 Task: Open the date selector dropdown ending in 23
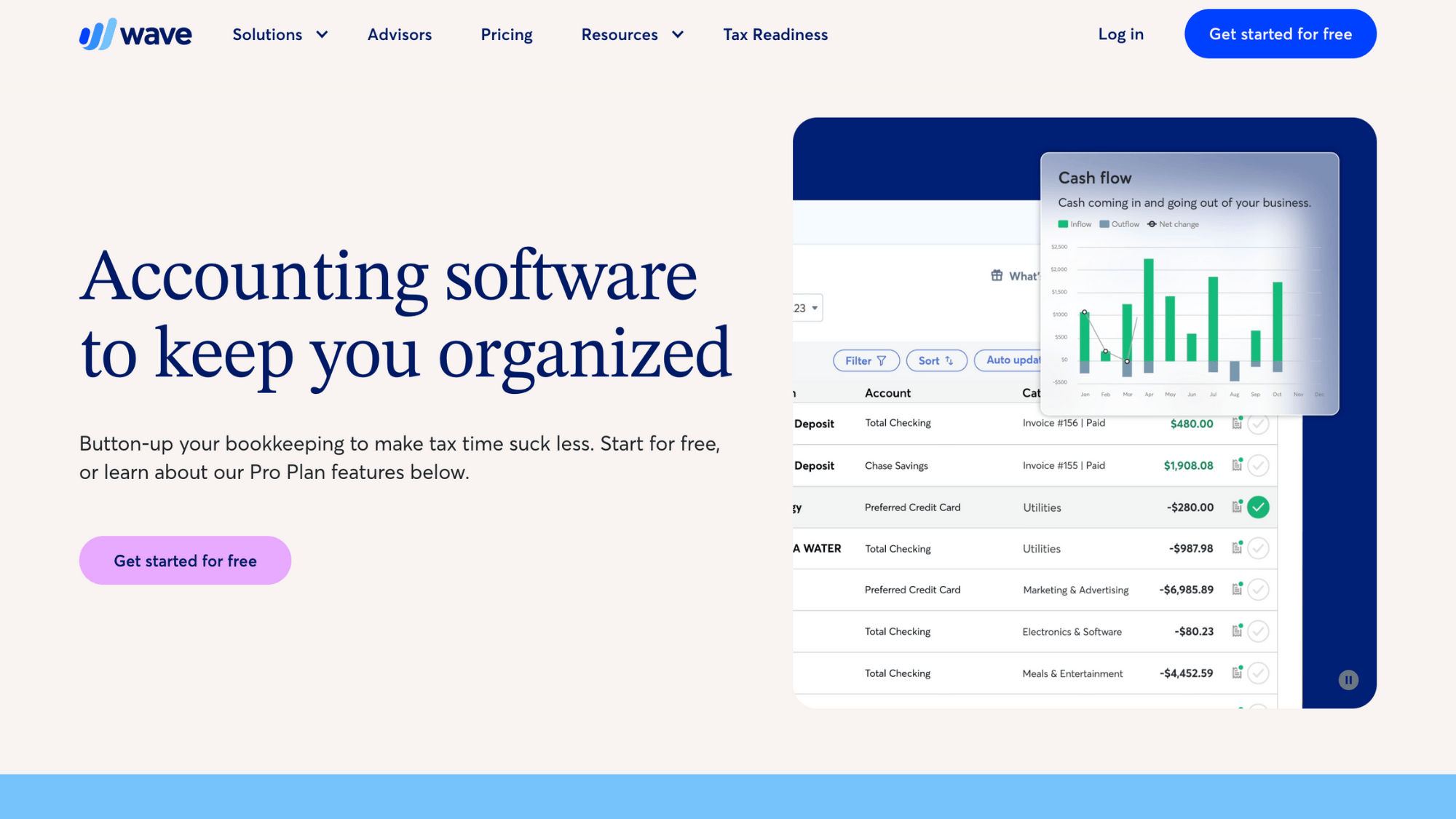tap(808, 308)
